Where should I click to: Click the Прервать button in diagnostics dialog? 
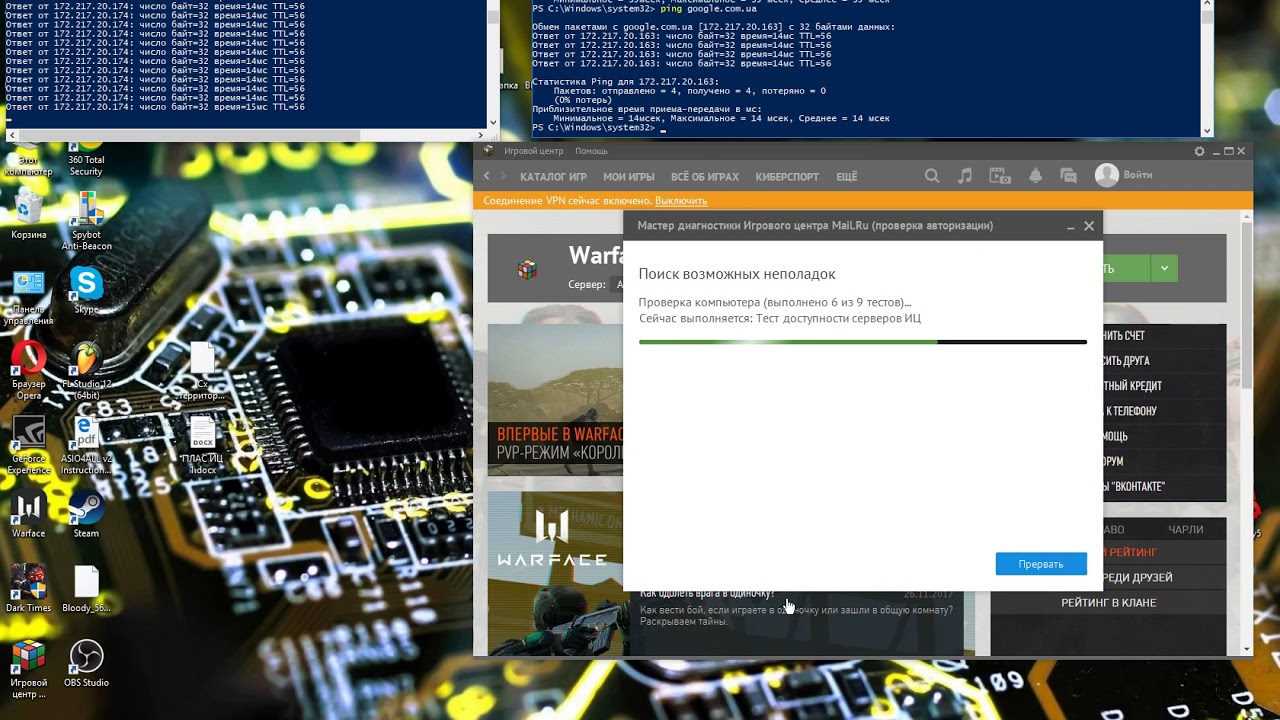(1041, 564)
